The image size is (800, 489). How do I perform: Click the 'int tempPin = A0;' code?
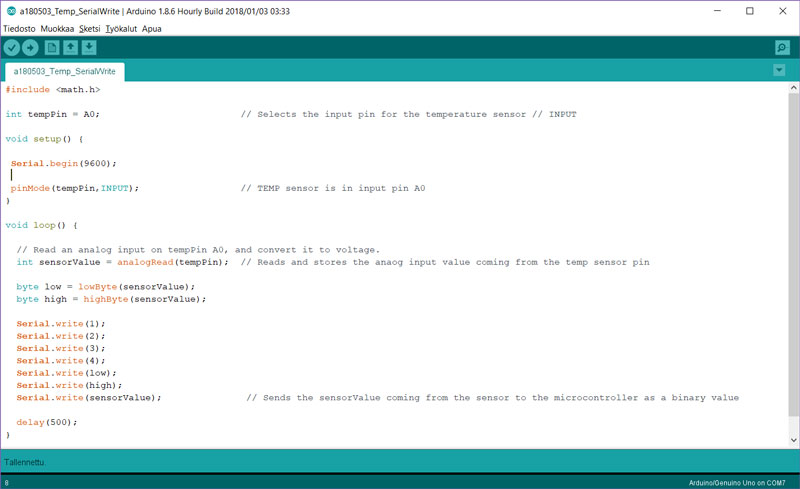(x=53, y=114)
